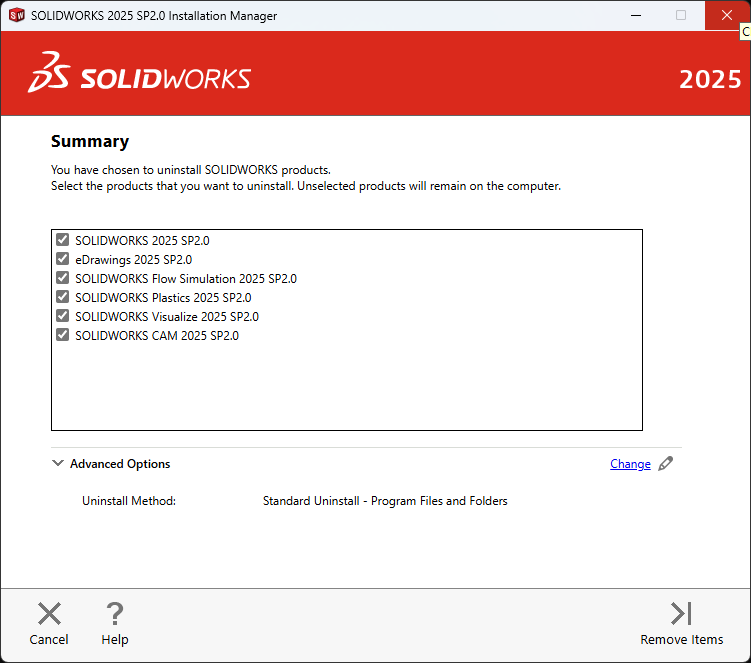751x663 pixels.
Task: Click the Cancel X icon
Action: pos(49,614)
